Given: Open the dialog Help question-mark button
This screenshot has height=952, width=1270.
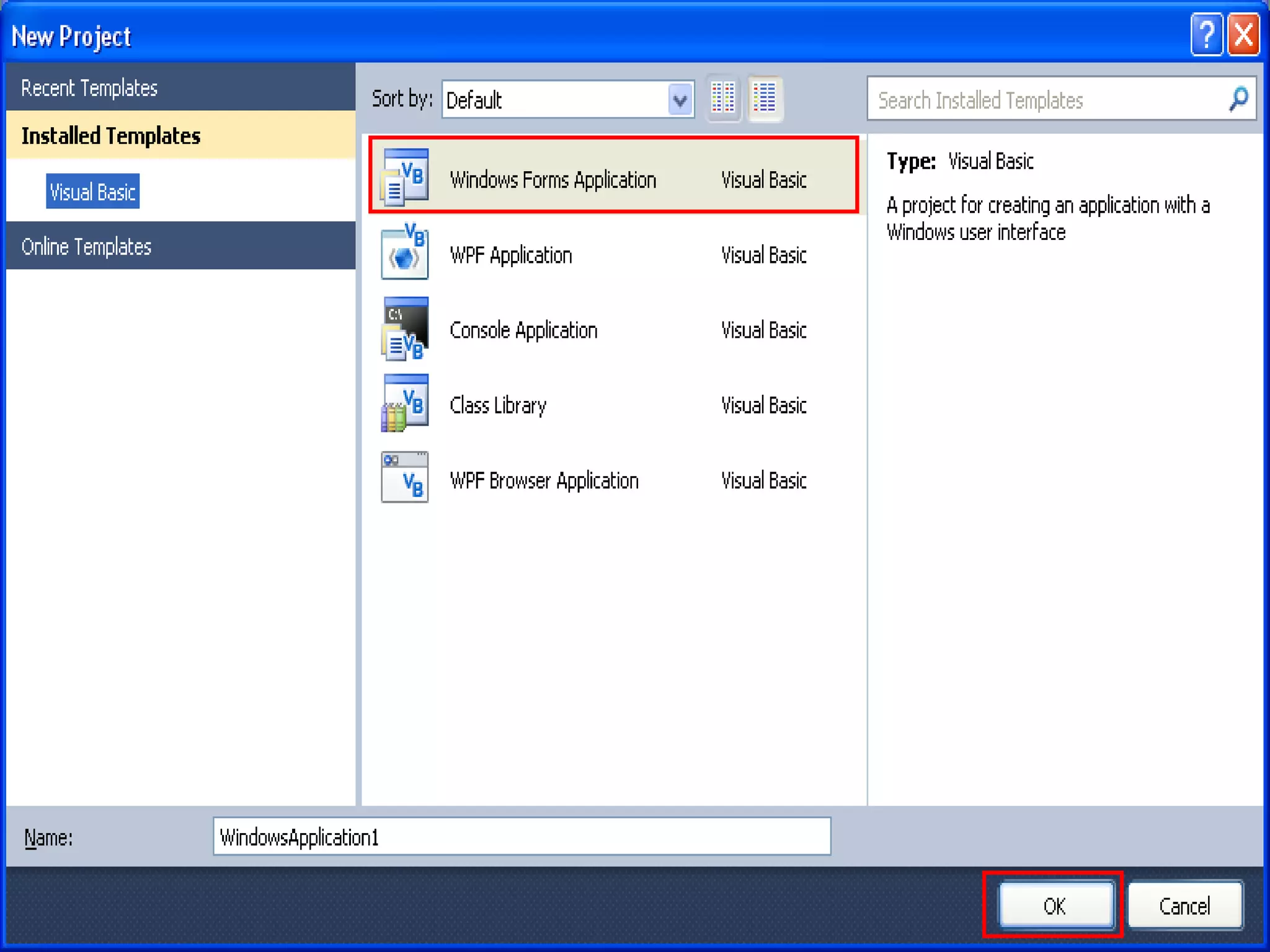Looking at the screenshot, I should 1206,35.
